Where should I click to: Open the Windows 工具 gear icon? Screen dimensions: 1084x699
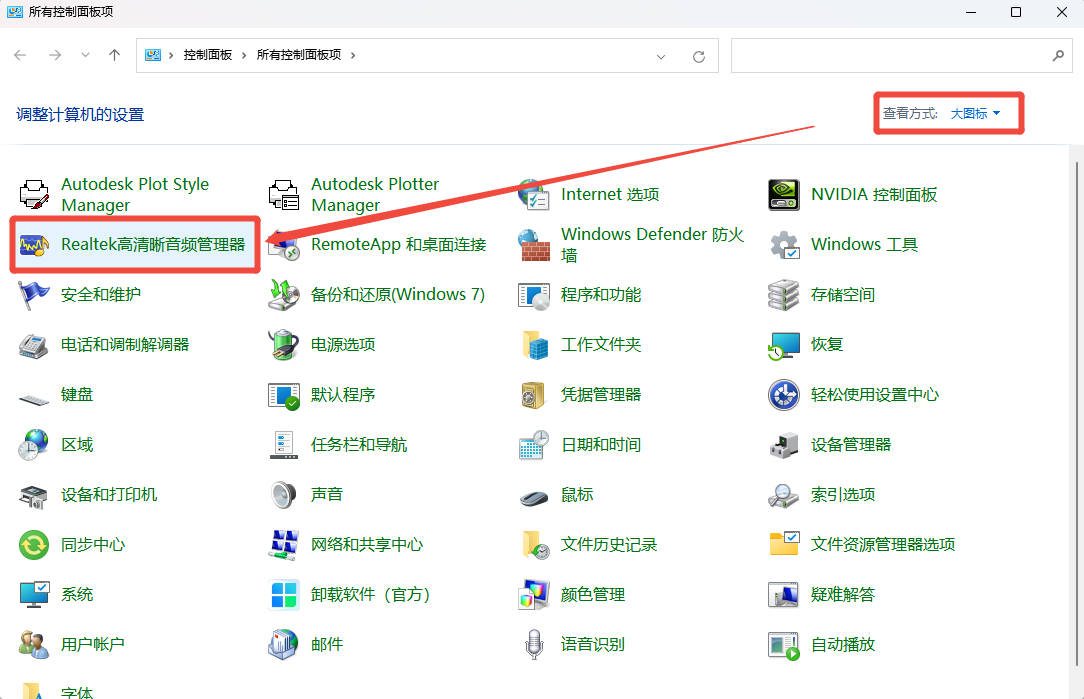click(783, 245)
